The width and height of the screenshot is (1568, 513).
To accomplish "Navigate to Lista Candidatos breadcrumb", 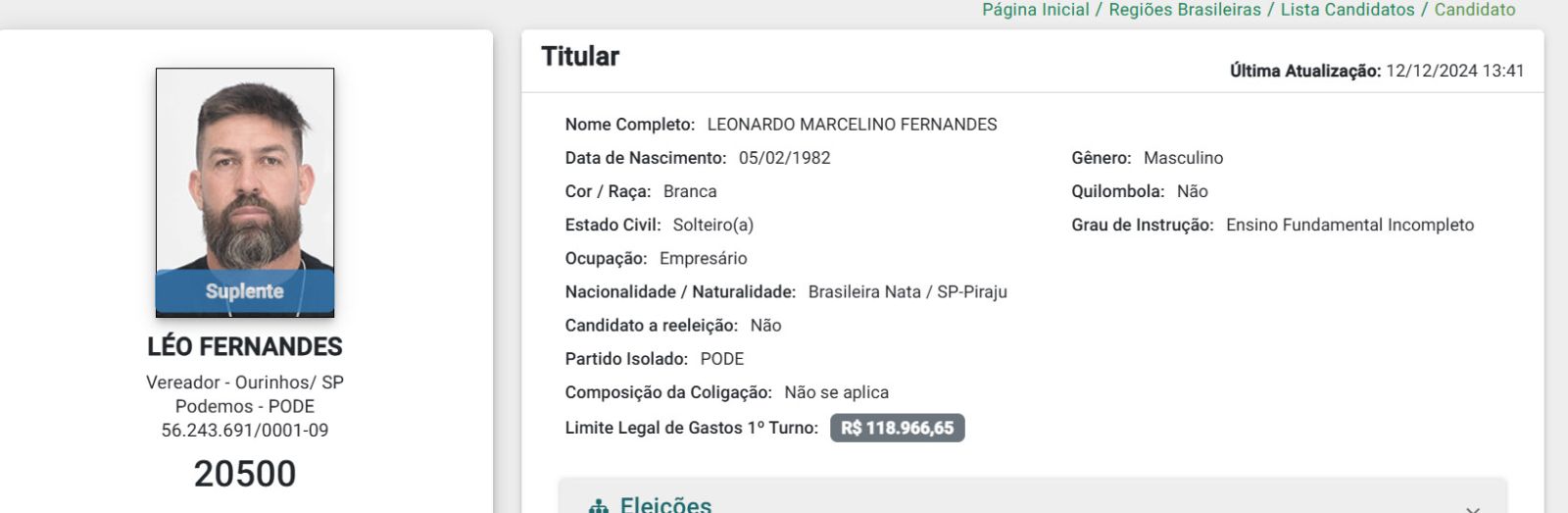I will point(1347,10).
